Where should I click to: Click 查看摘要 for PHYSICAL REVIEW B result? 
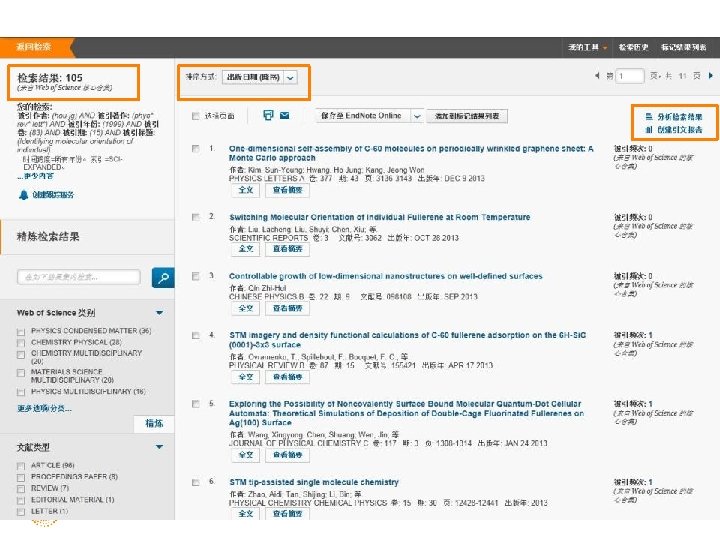287,377
